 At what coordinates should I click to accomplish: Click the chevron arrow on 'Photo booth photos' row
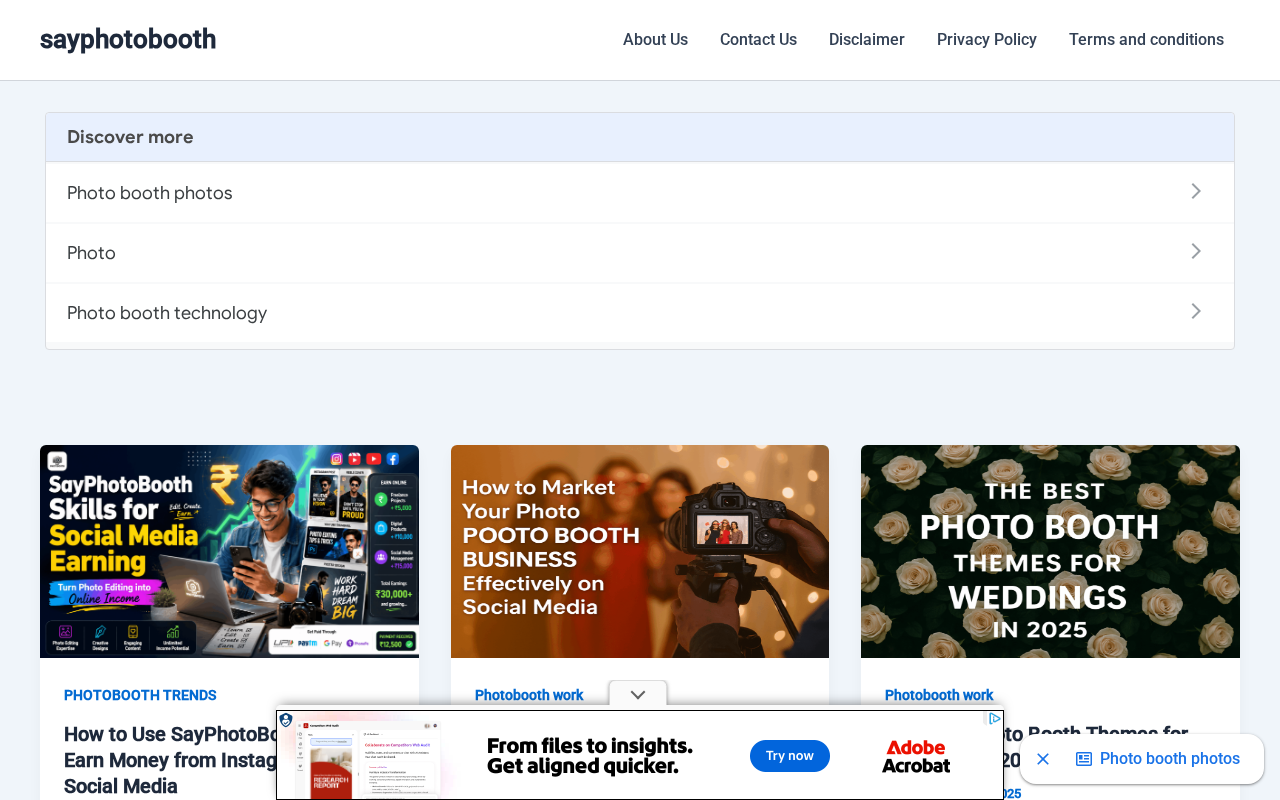tap(1196, 191)
